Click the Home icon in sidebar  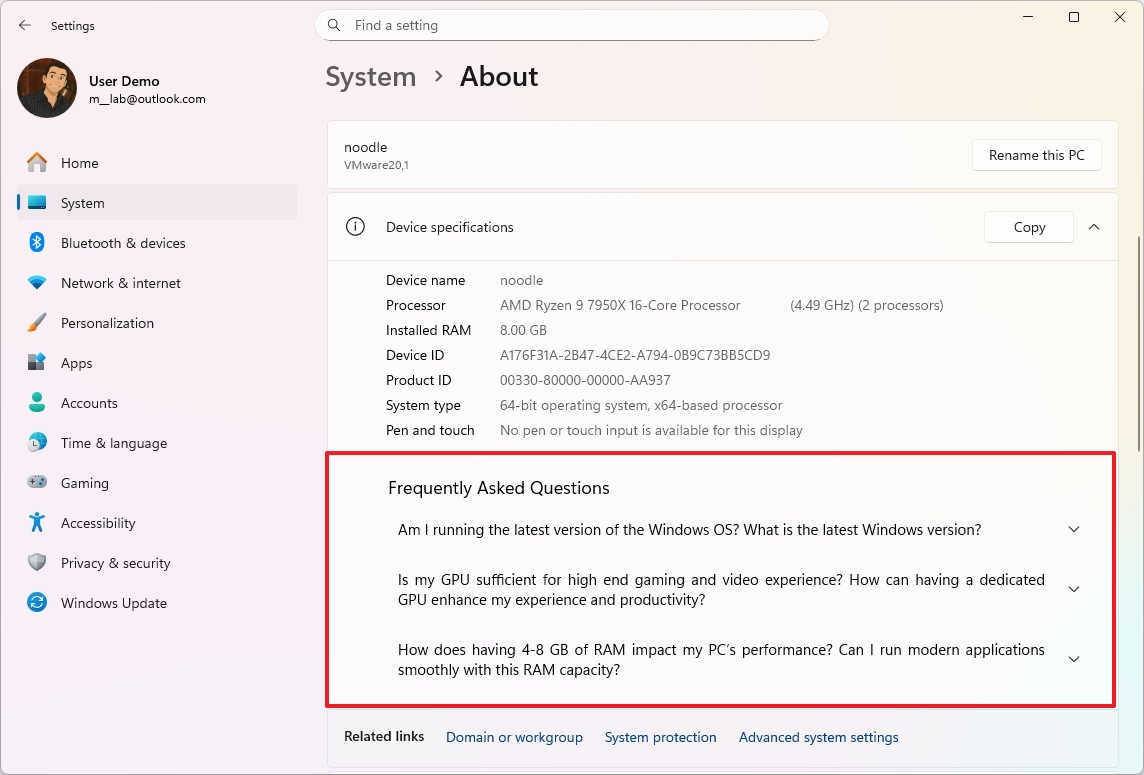pyautogui.click(x=37, y=163)
